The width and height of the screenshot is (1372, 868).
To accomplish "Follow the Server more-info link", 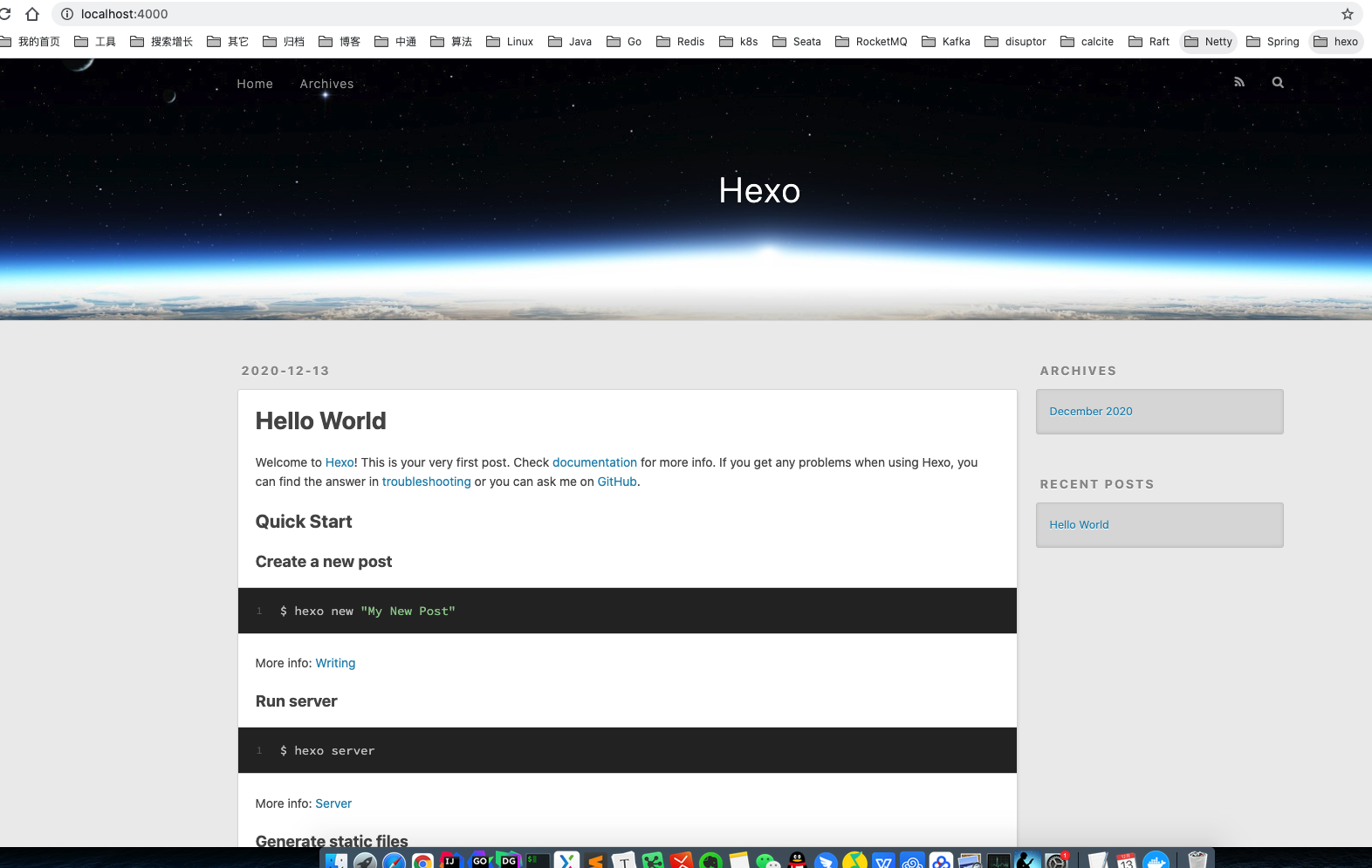I will (333, 803).
